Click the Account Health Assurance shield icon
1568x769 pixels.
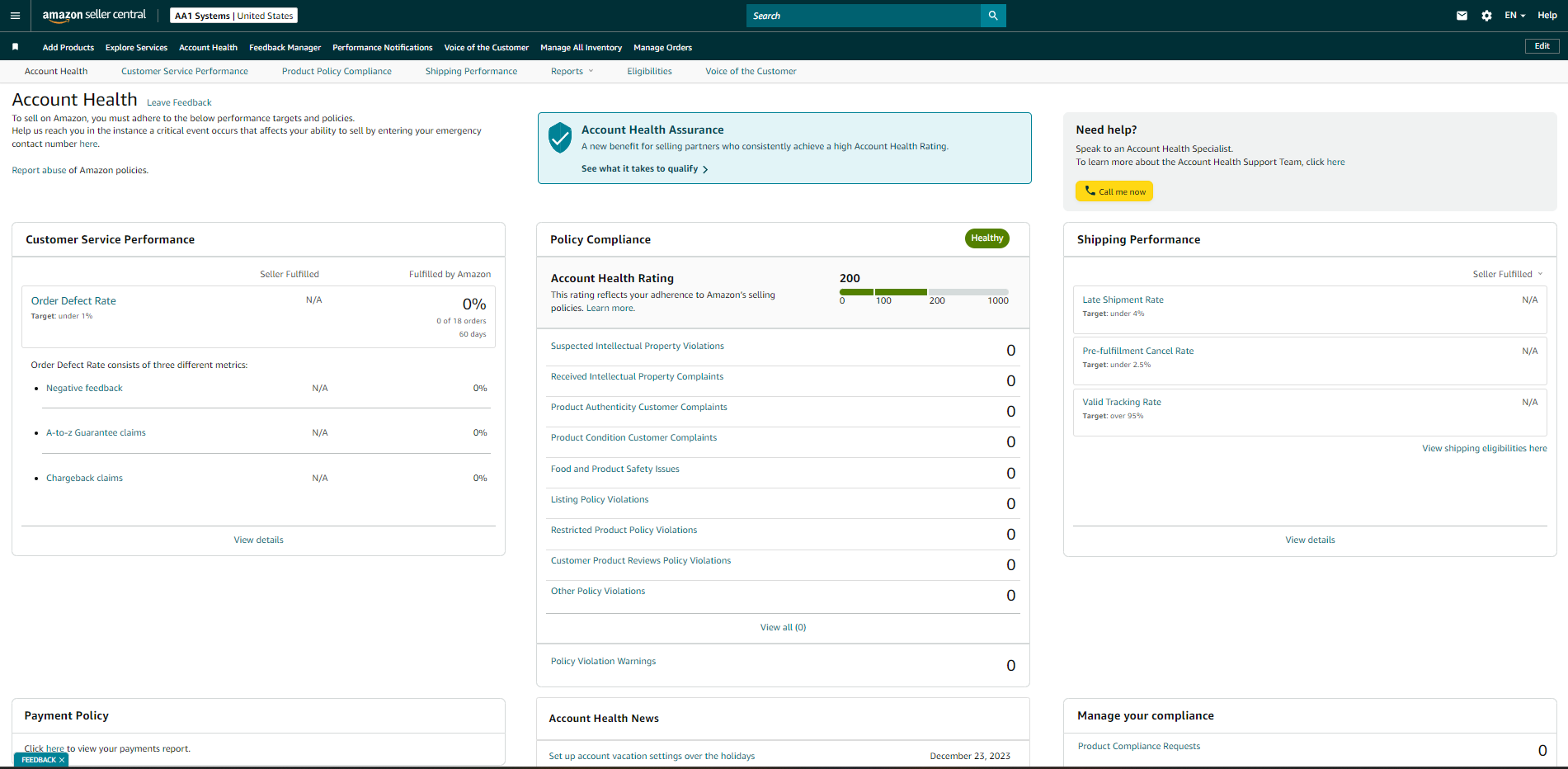560,138
